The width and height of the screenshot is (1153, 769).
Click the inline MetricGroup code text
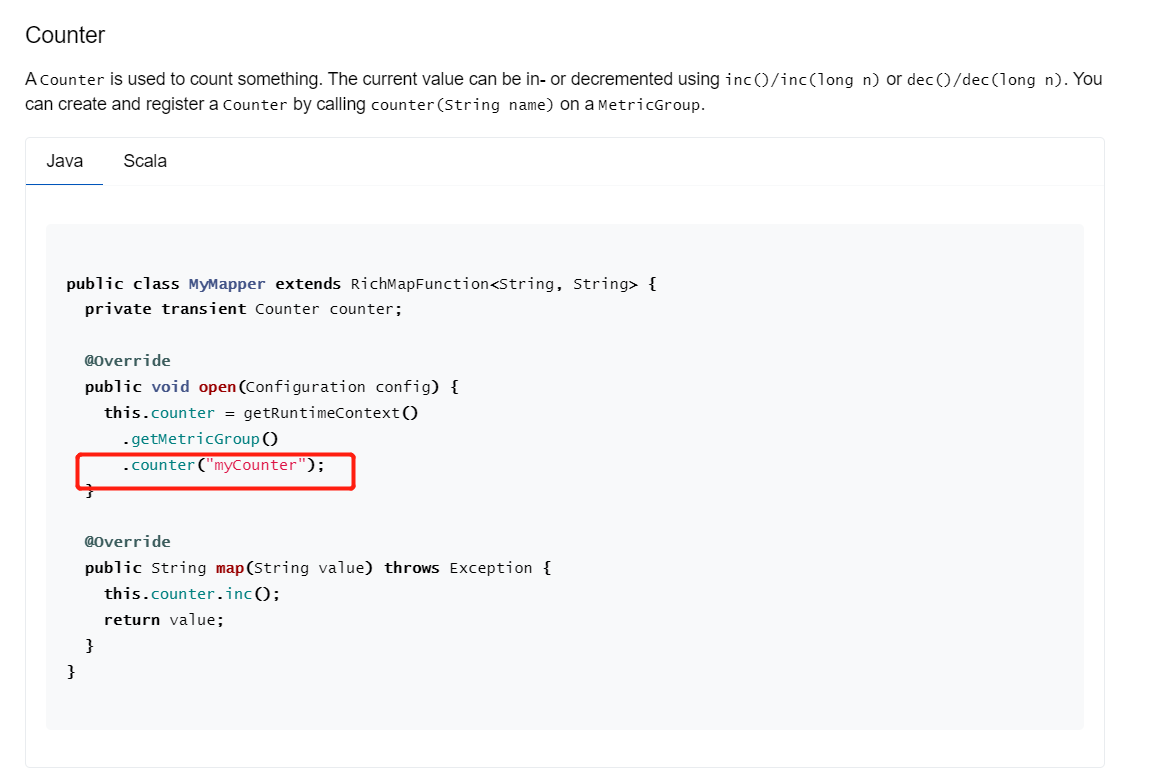click(650, 105)
